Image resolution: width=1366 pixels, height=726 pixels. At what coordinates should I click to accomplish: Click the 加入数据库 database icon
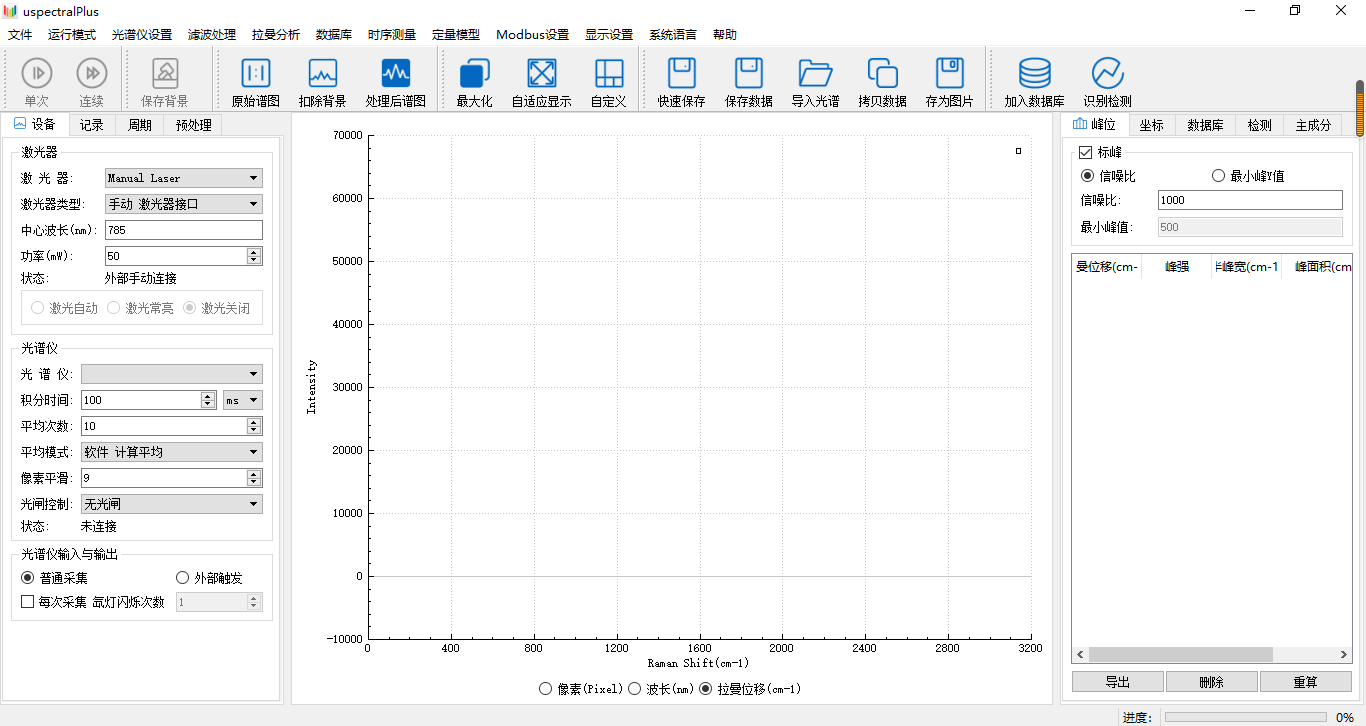[x=1034, y=73]
